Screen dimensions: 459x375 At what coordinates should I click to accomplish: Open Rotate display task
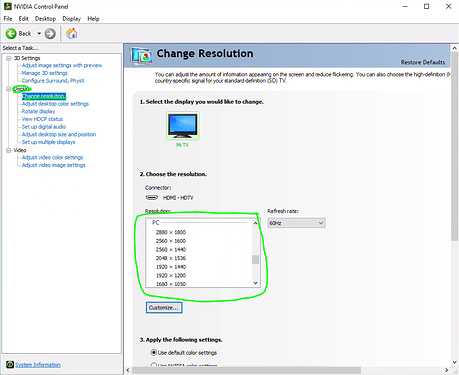(38, 111)
